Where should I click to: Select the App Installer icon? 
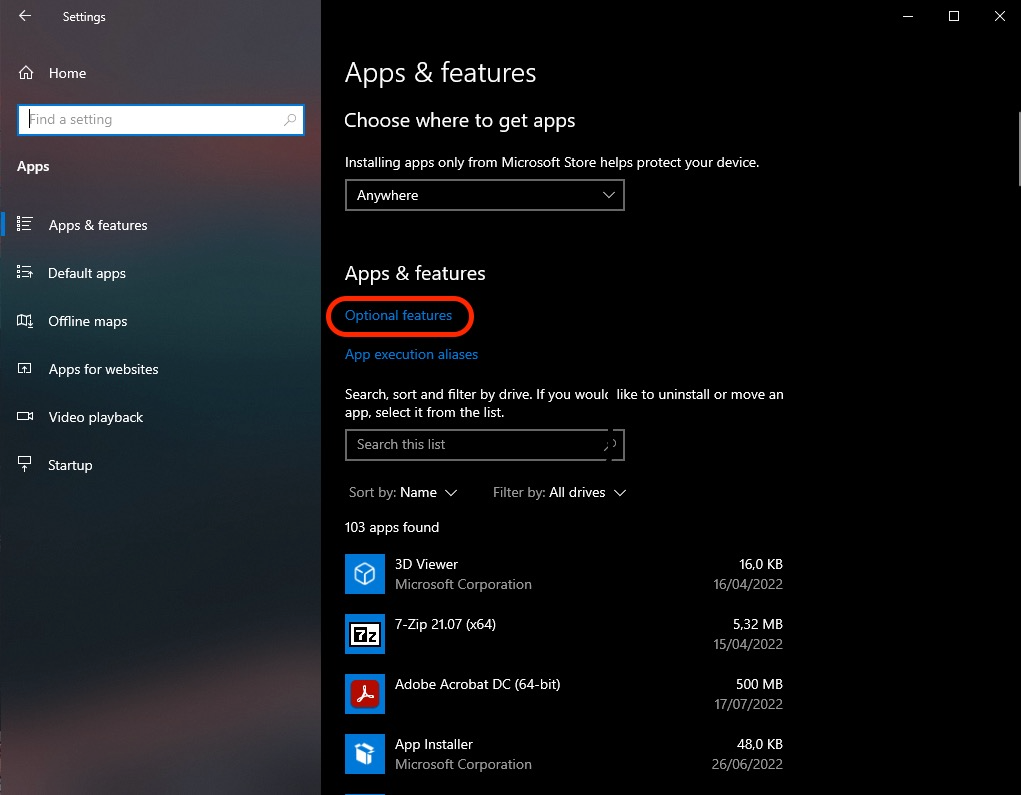coord(364,754)
